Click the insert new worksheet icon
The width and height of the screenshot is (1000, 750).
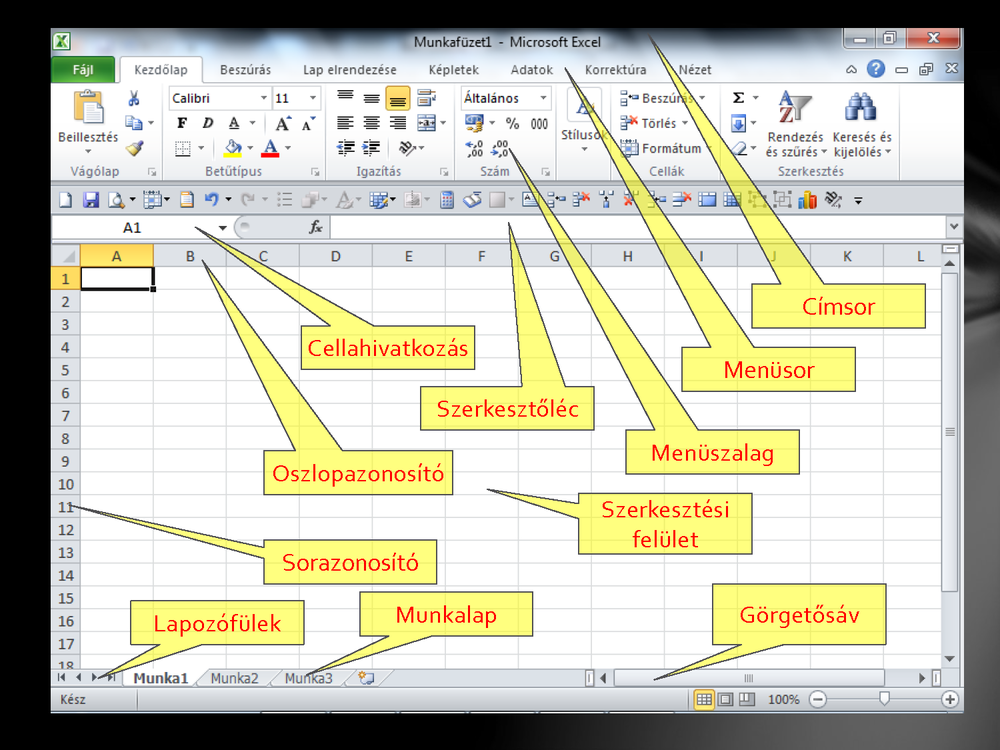[x=366, y=678]
